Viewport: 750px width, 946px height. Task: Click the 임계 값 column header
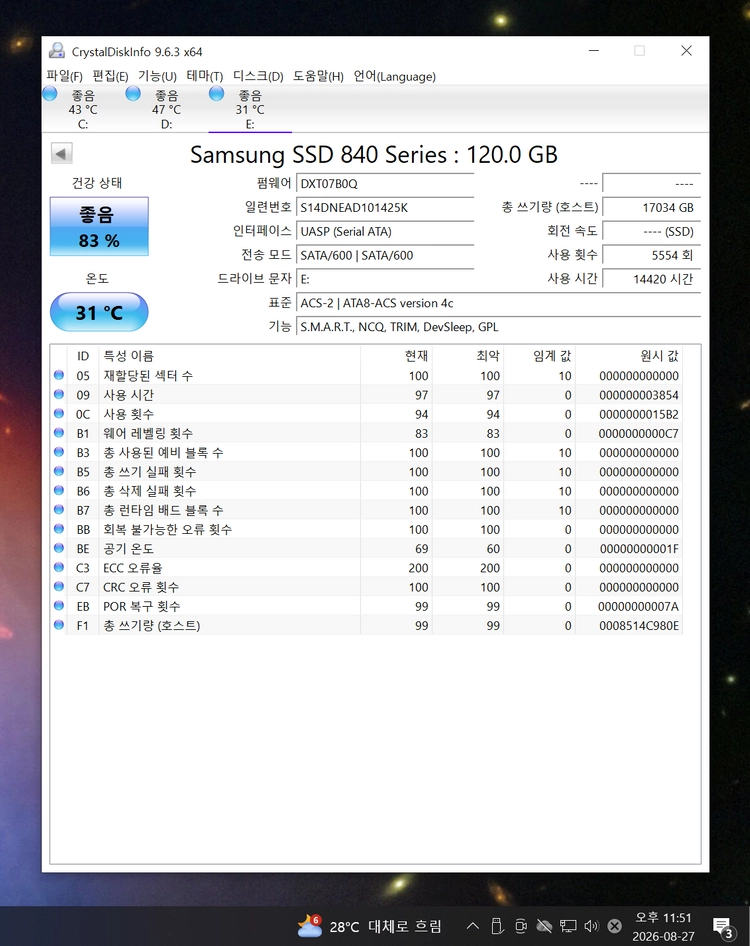[x=539, y=356]
